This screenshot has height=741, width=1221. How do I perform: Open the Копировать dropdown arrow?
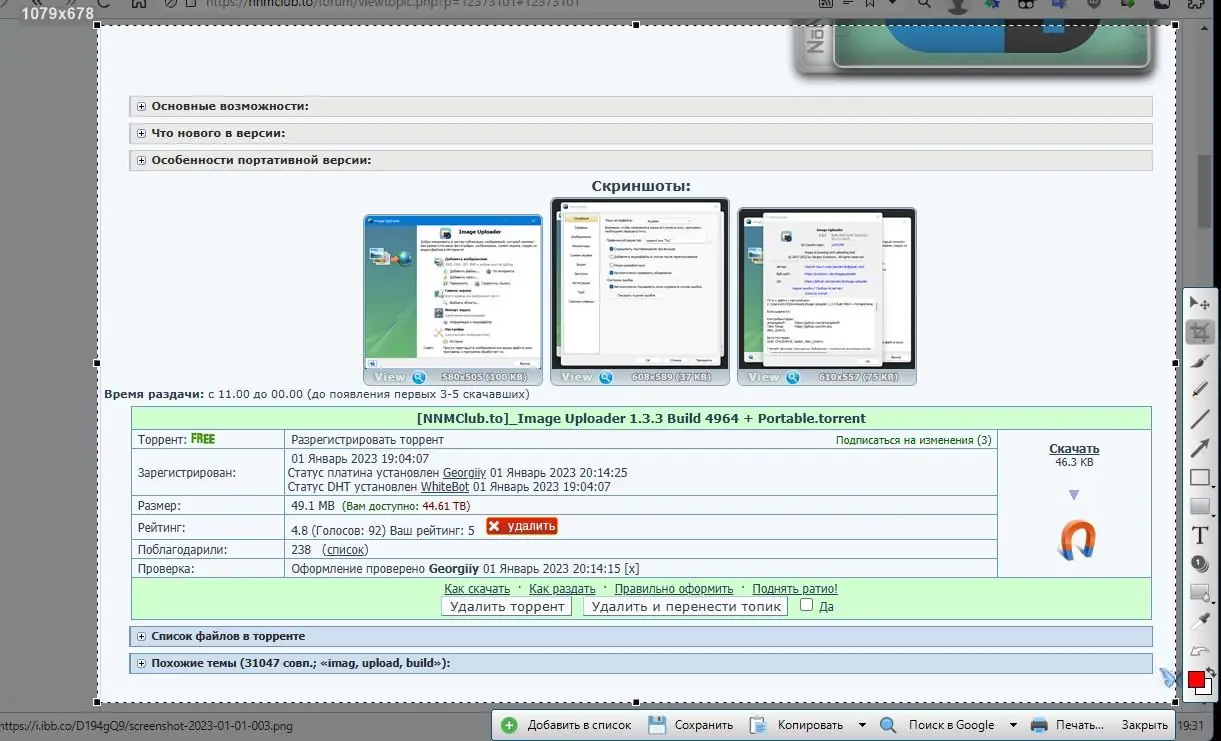tap(862, 725)
